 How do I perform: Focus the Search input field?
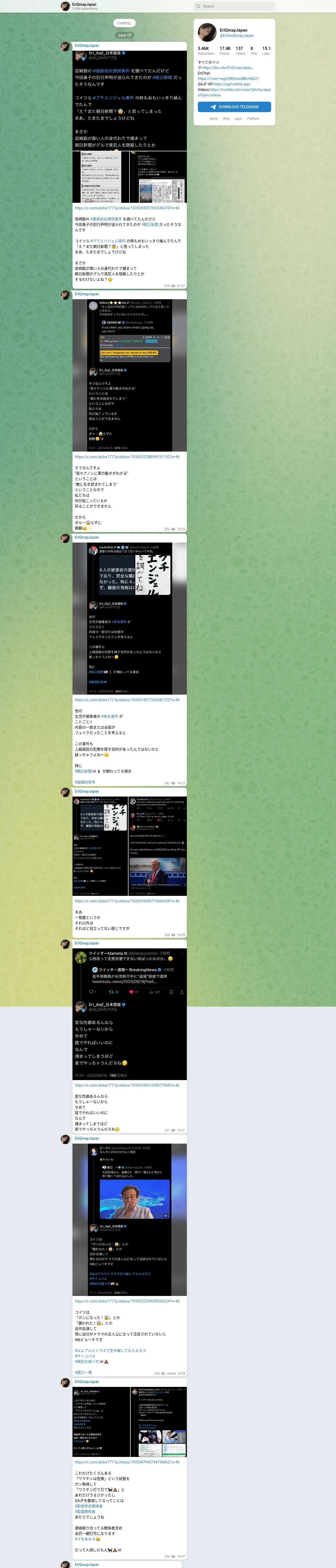click(x=234, y=6)
